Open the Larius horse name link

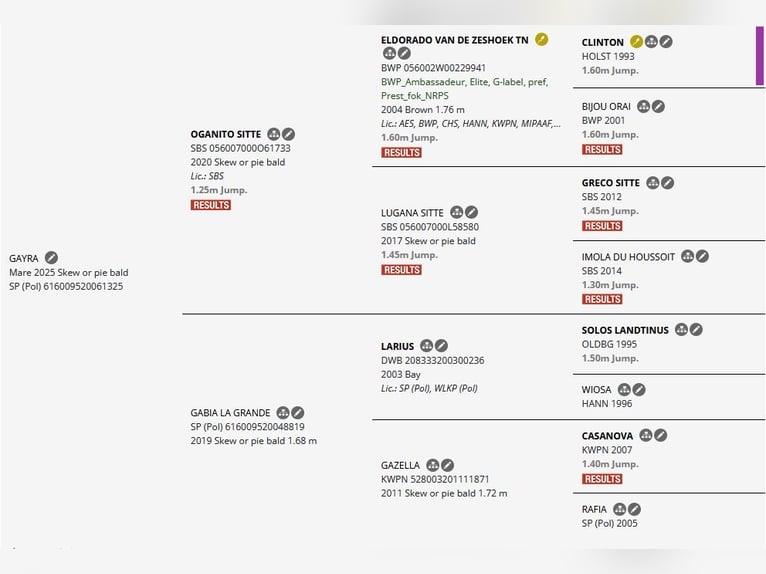click(397, 346)
